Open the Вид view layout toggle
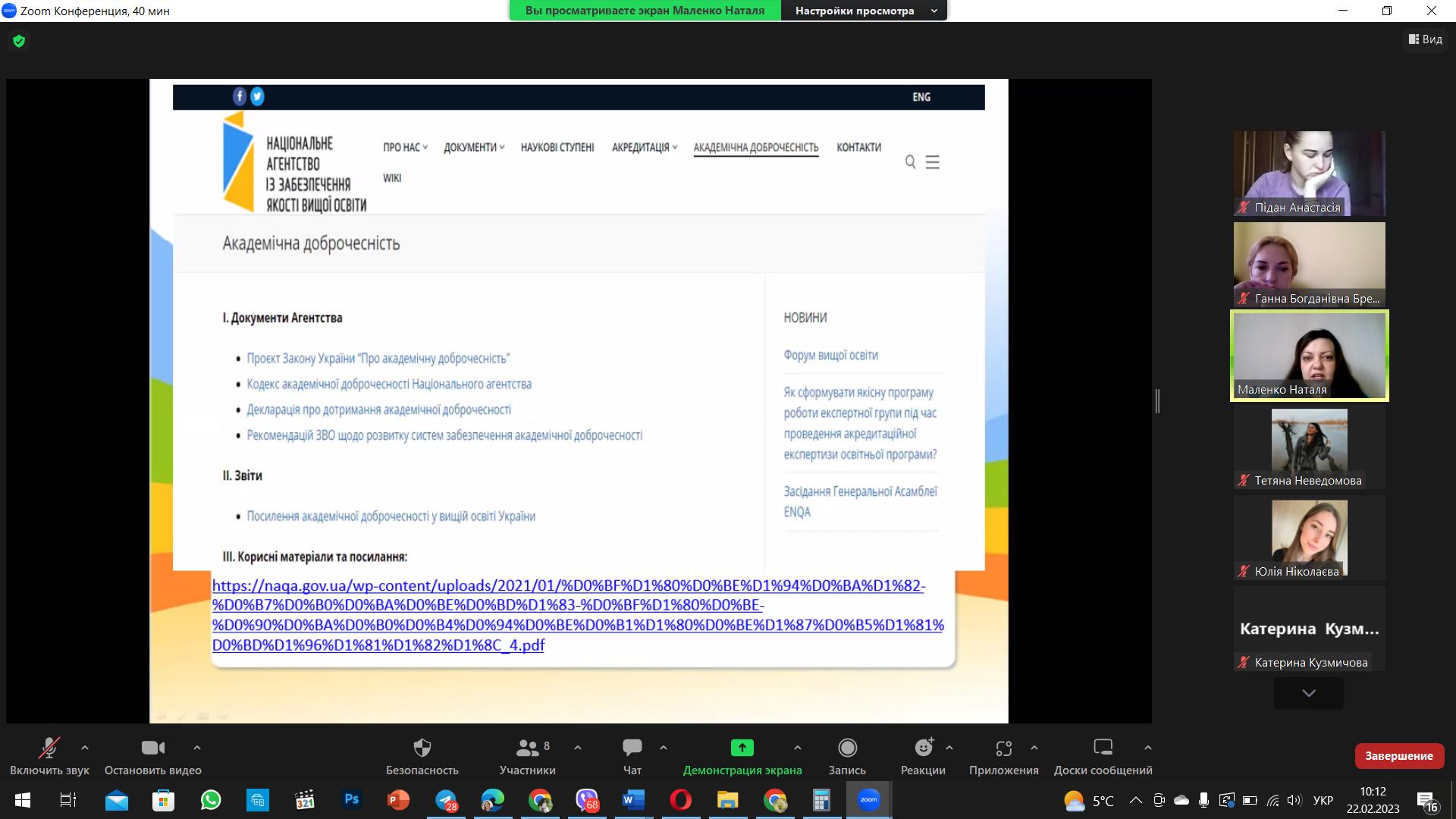The image size is (1456, 819). pyautogui.click(x=1426, y=39)
